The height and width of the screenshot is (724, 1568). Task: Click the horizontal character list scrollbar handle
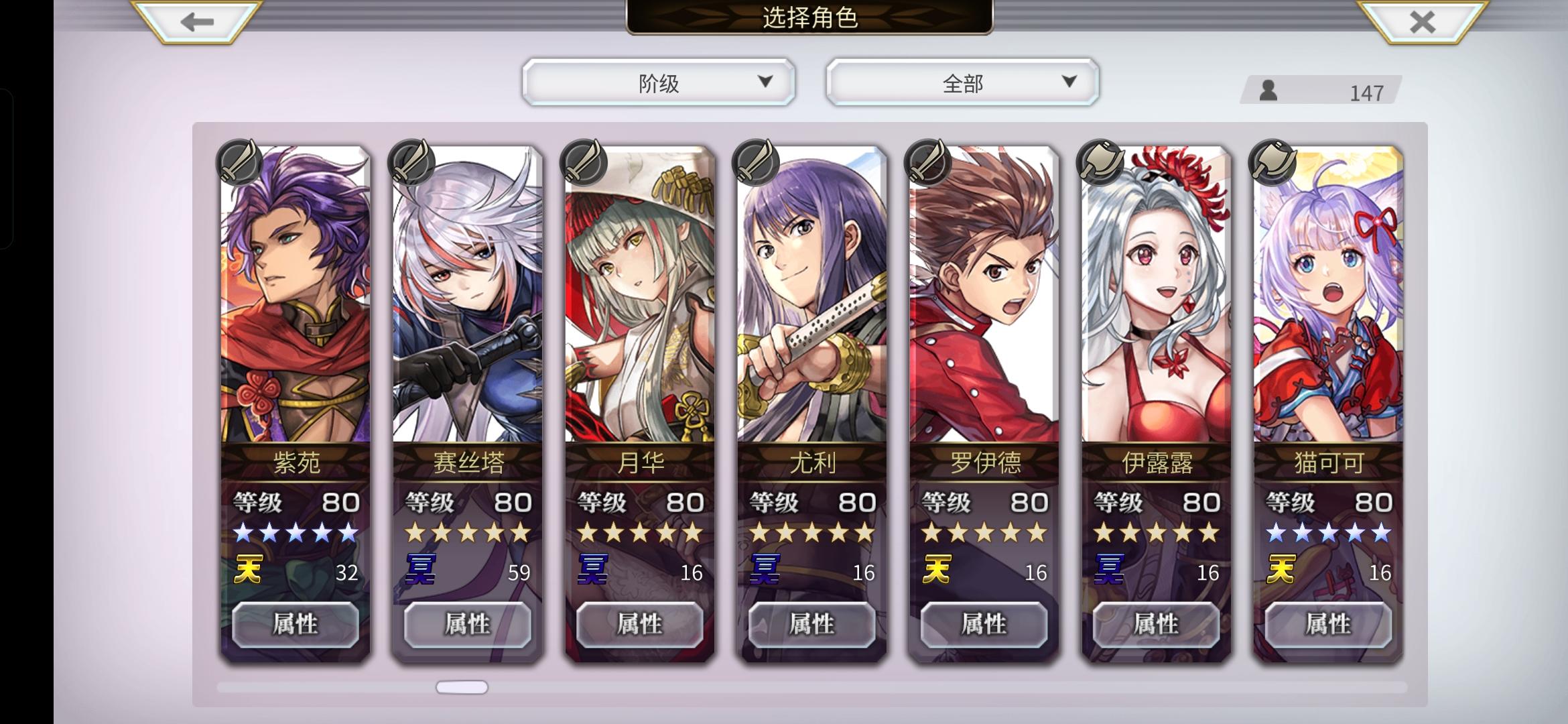pos(462,687)
